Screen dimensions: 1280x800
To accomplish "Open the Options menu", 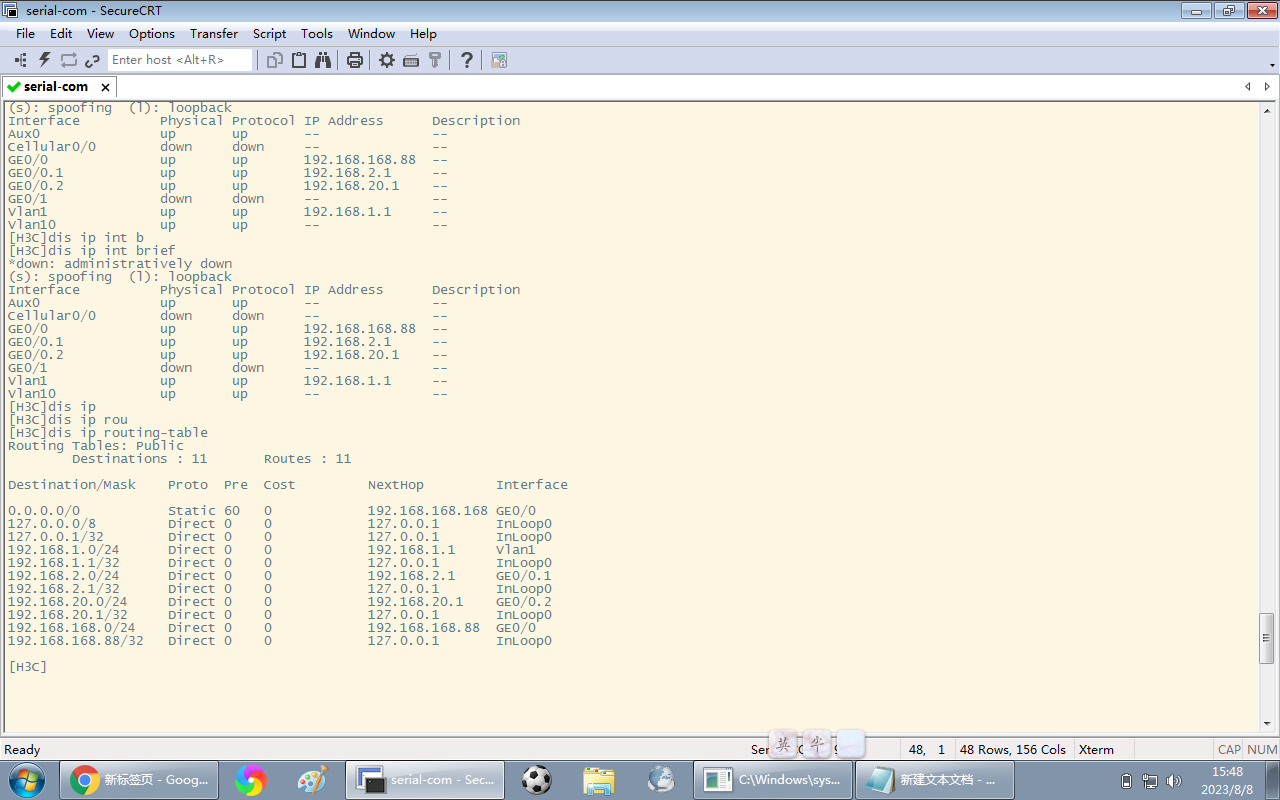I will point(152,33).
